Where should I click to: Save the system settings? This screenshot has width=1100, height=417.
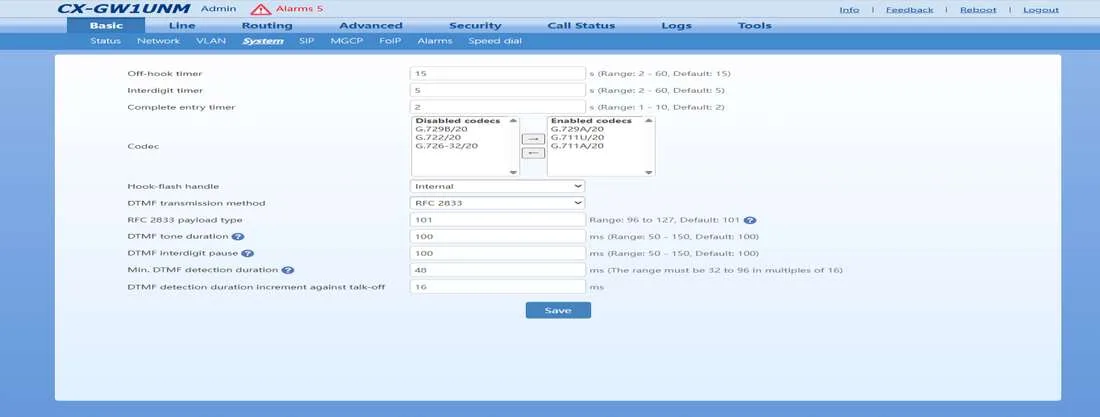tap(558, 310)
